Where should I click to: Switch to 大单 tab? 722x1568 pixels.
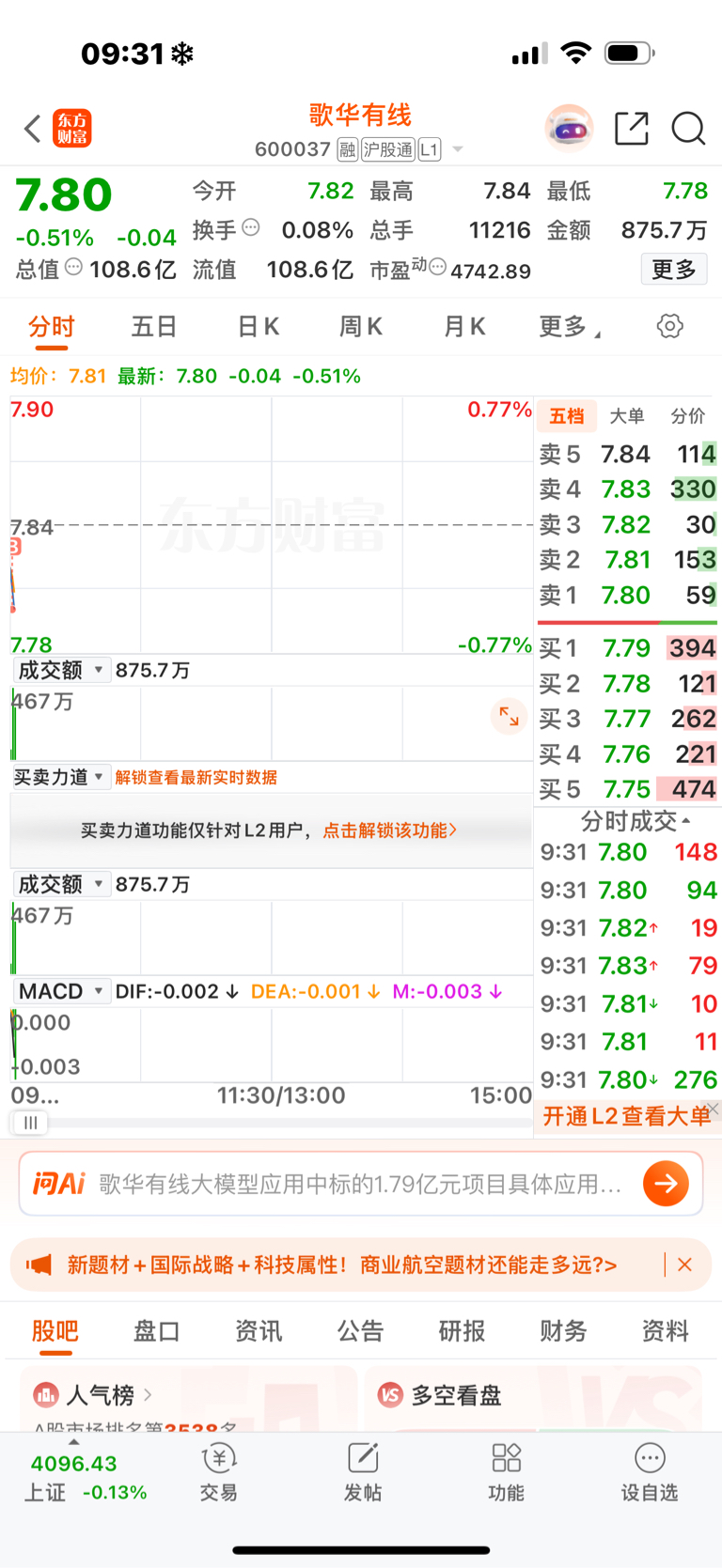(x=627, y=416)
